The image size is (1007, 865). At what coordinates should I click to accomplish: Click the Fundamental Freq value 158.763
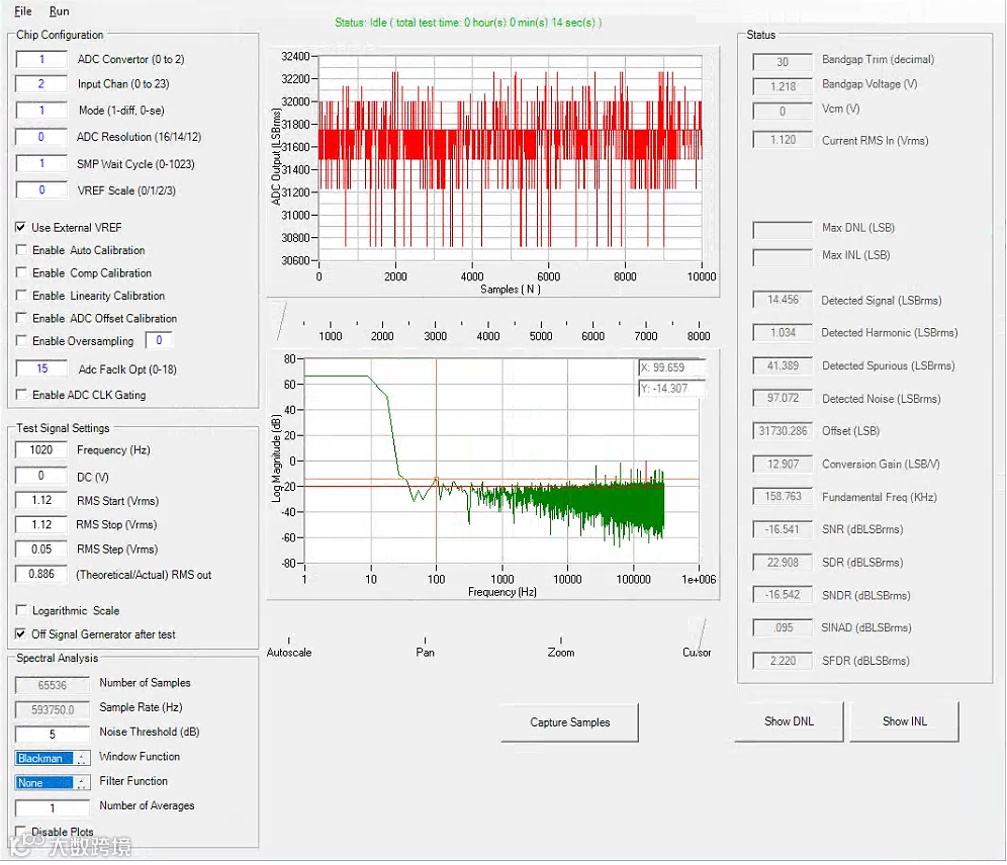tap(782, 496)
